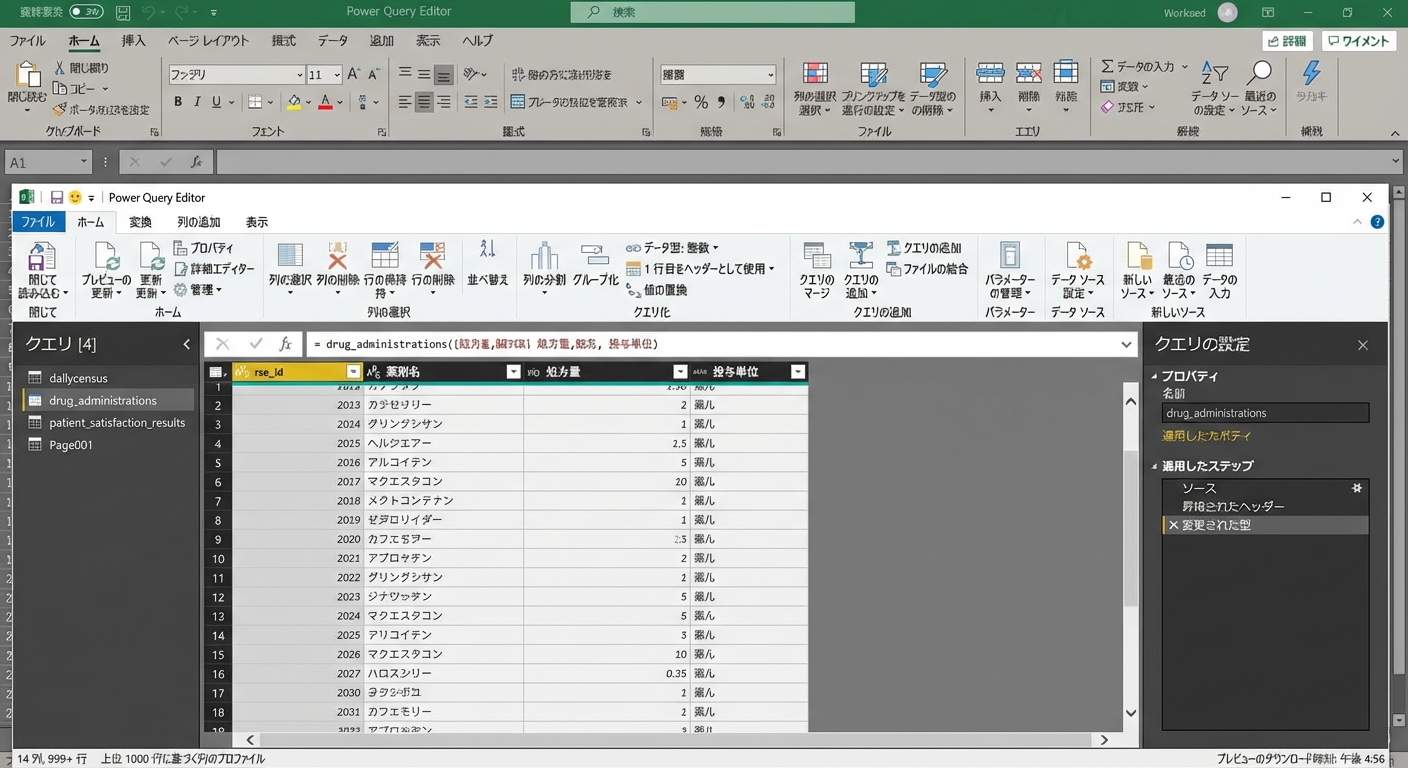This screenshot has width=1408, height=768.
Task: Click in the Excel search box
Action: [712, 12]
